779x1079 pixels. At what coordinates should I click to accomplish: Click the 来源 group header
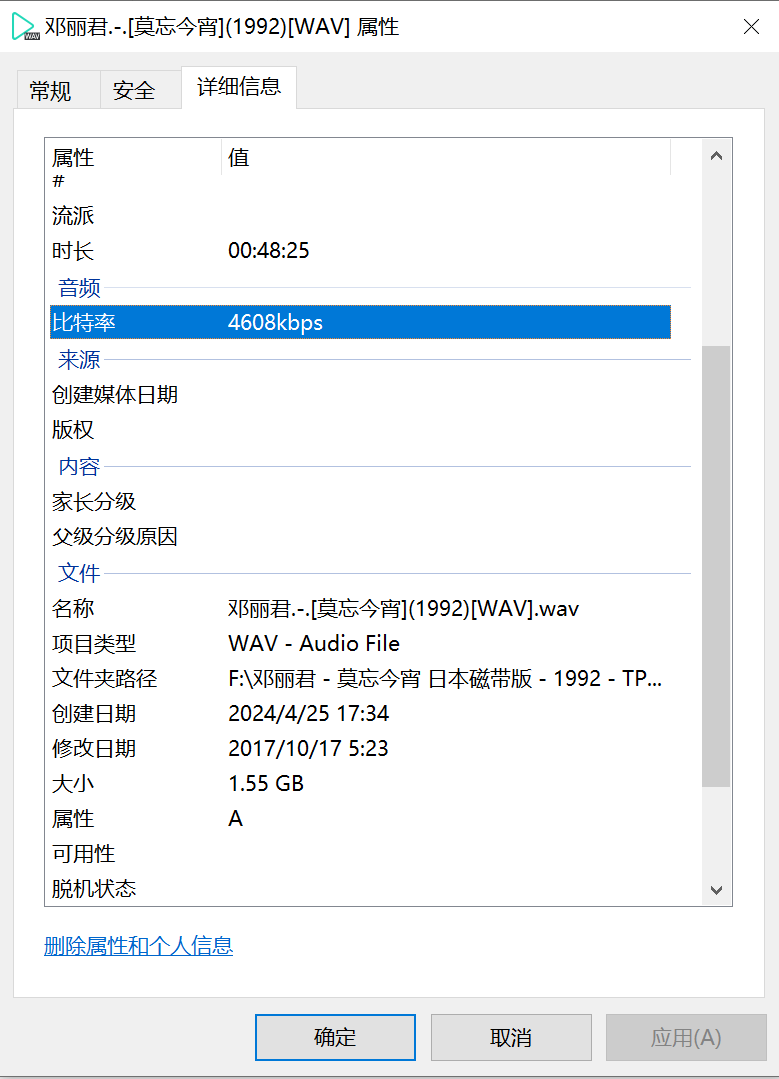coord(79,359)
